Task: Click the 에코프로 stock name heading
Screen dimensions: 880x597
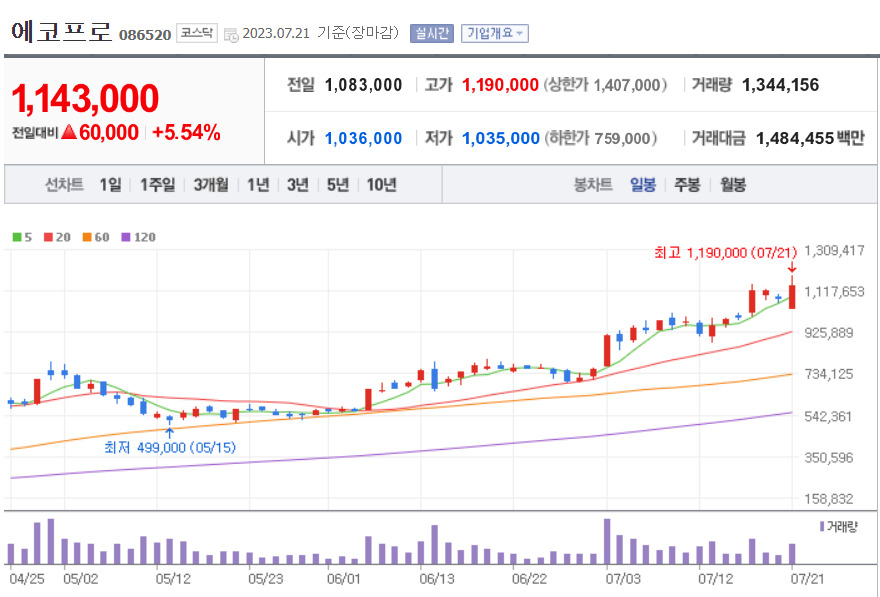Action: click(62, 32)
